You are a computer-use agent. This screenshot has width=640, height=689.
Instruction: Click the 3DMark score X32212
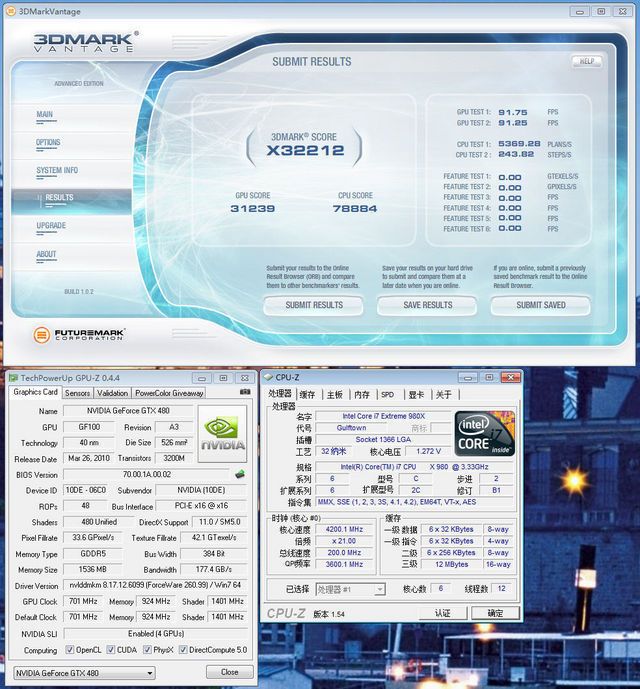[x=305, y=150]
